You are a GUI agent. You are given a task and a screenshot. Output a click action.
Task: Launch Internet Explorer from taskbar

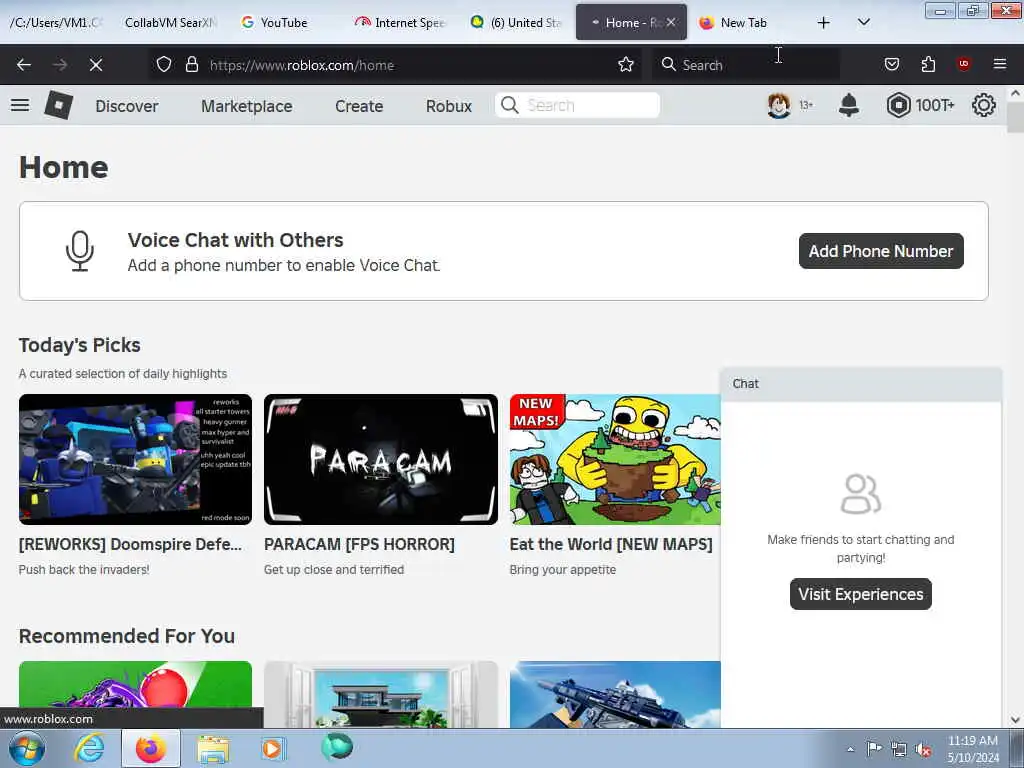pos(89,748)
